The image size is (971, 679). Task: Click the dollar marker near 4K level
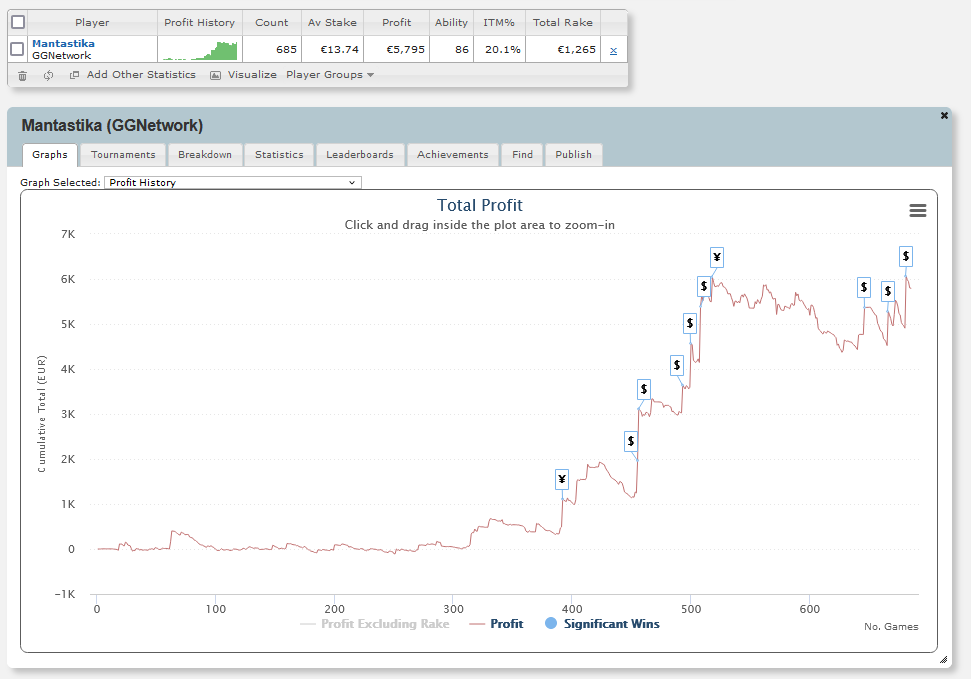coord(677,365)
